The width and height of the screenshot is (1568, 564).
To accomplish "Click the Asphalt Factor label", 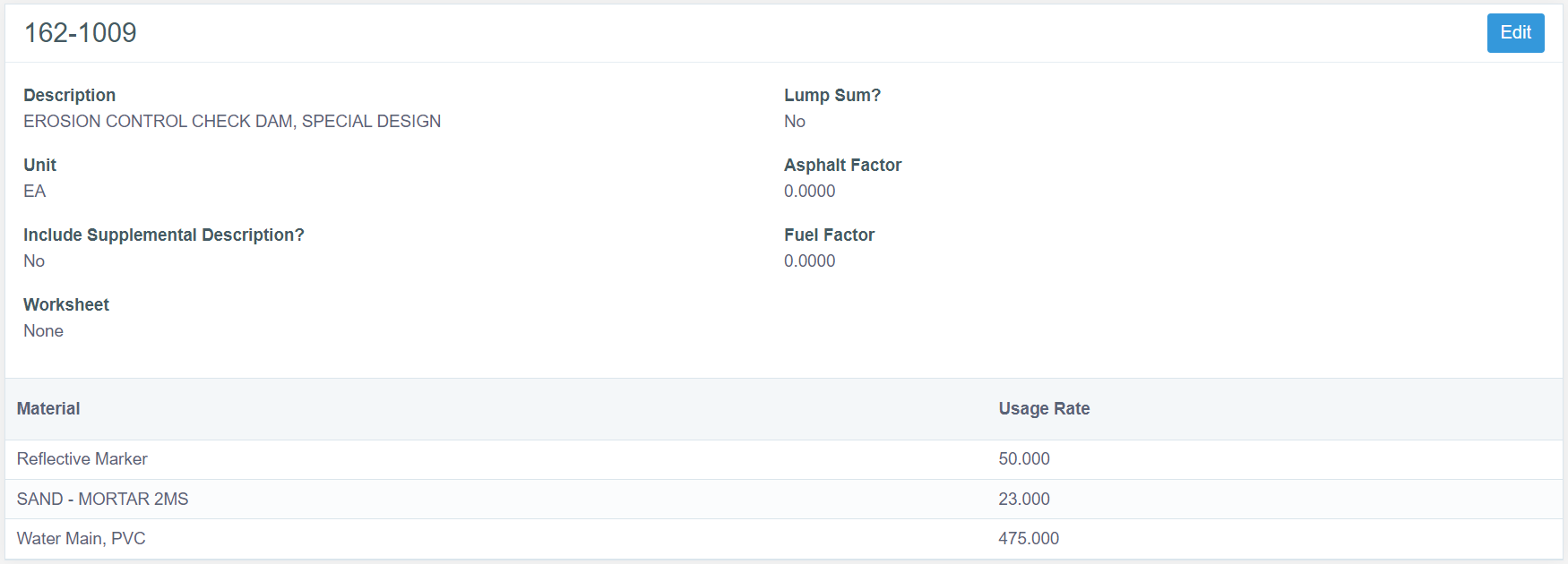I will tap(842, 165).
